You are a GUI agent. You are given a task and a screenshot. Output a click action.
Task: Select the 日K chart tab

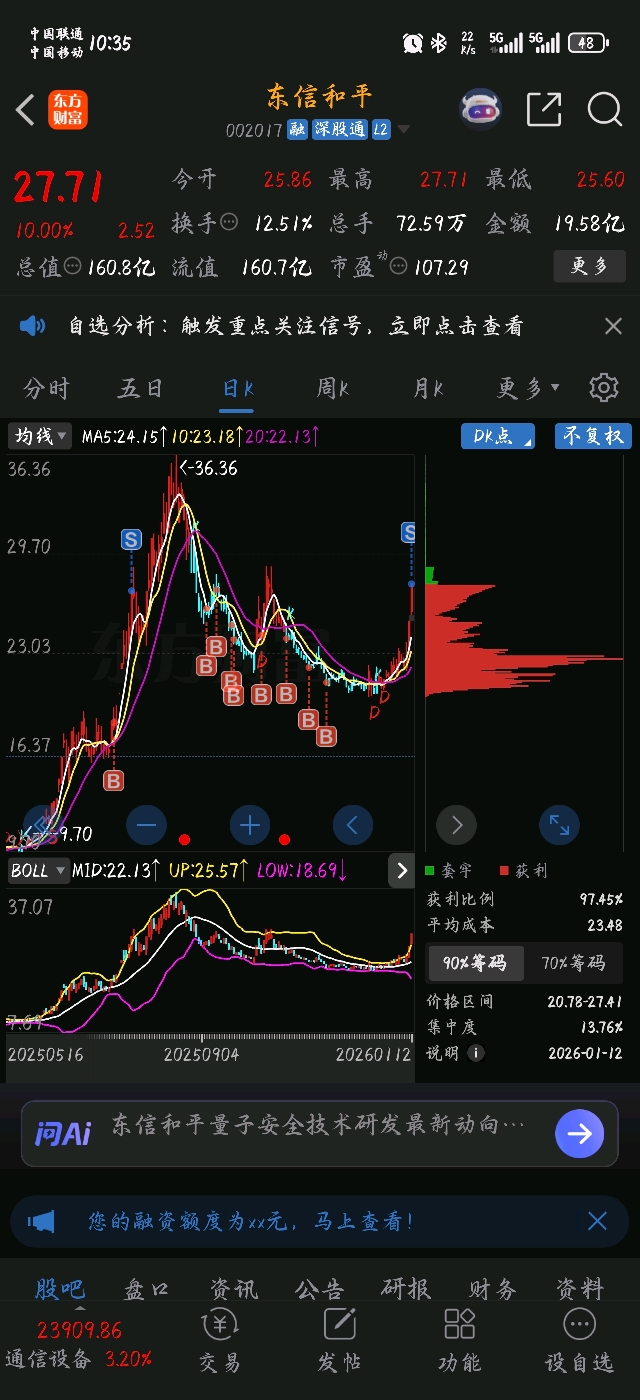pos(238,388)
